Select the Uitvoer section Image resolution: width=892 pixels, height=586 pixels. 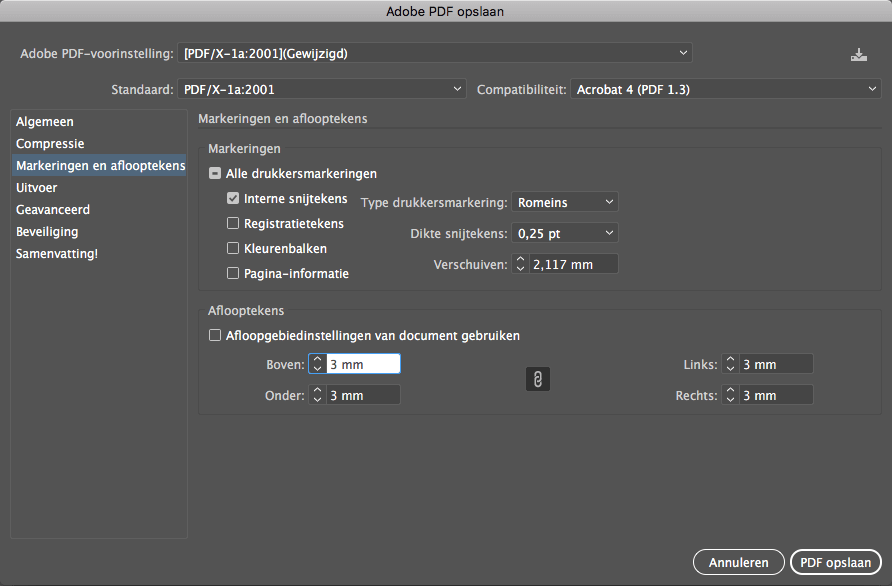(98, 187)
